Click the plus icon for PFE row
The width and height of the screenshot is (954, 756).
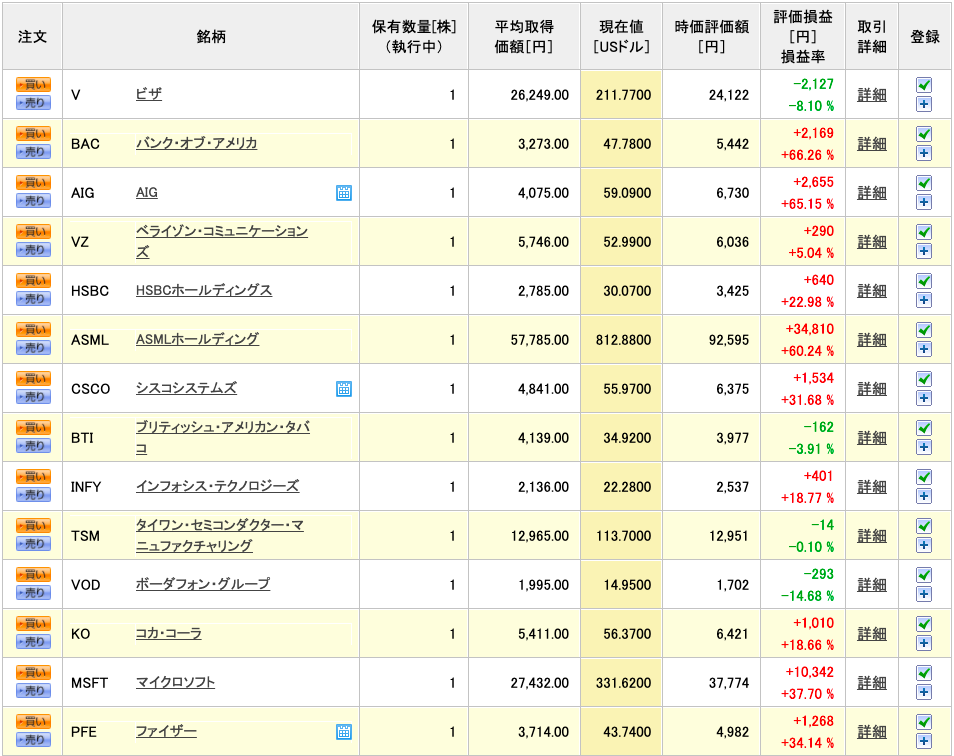tap(924, 741)
